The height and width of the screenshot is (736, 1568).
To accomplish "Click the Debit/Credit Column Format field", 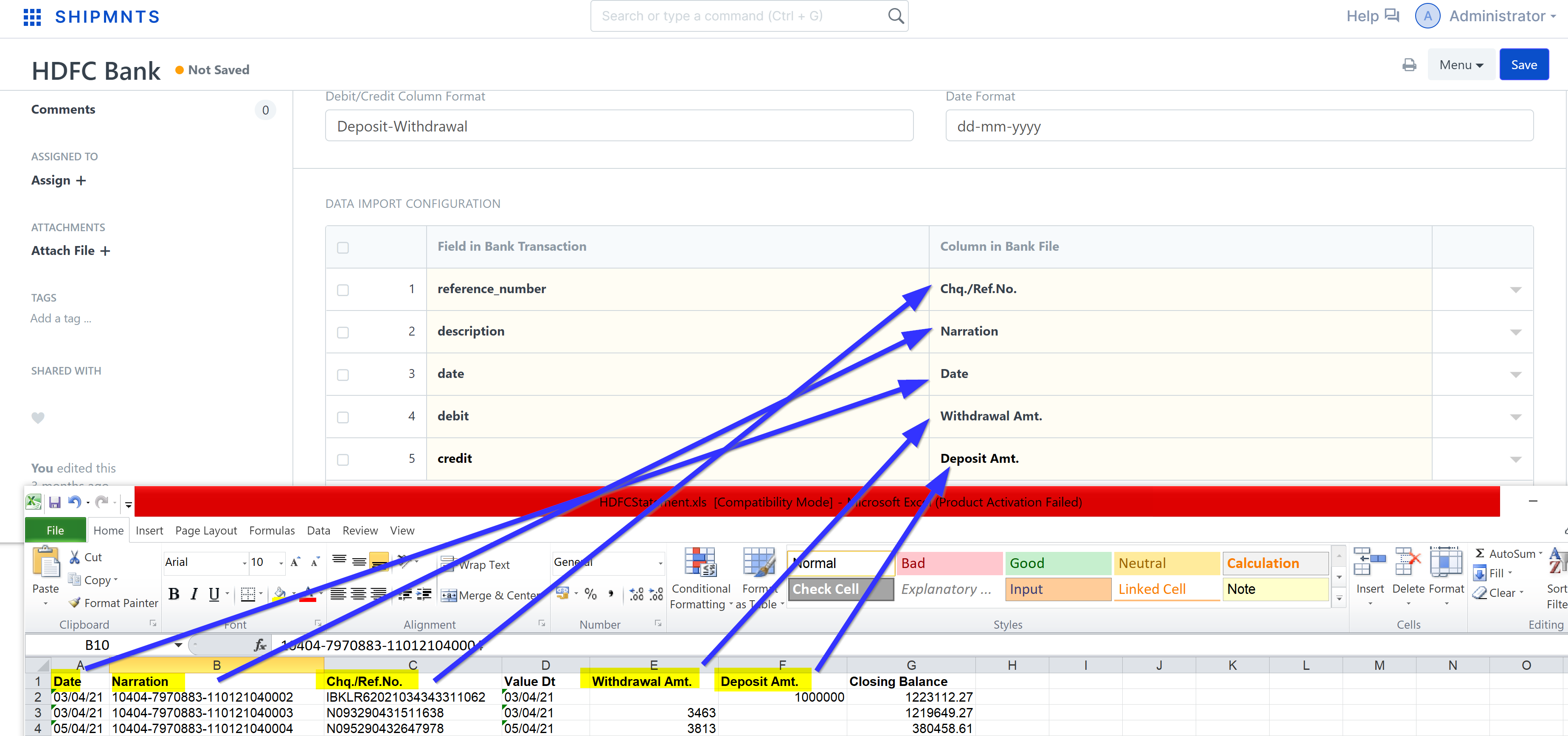I will tap(619, 126).
